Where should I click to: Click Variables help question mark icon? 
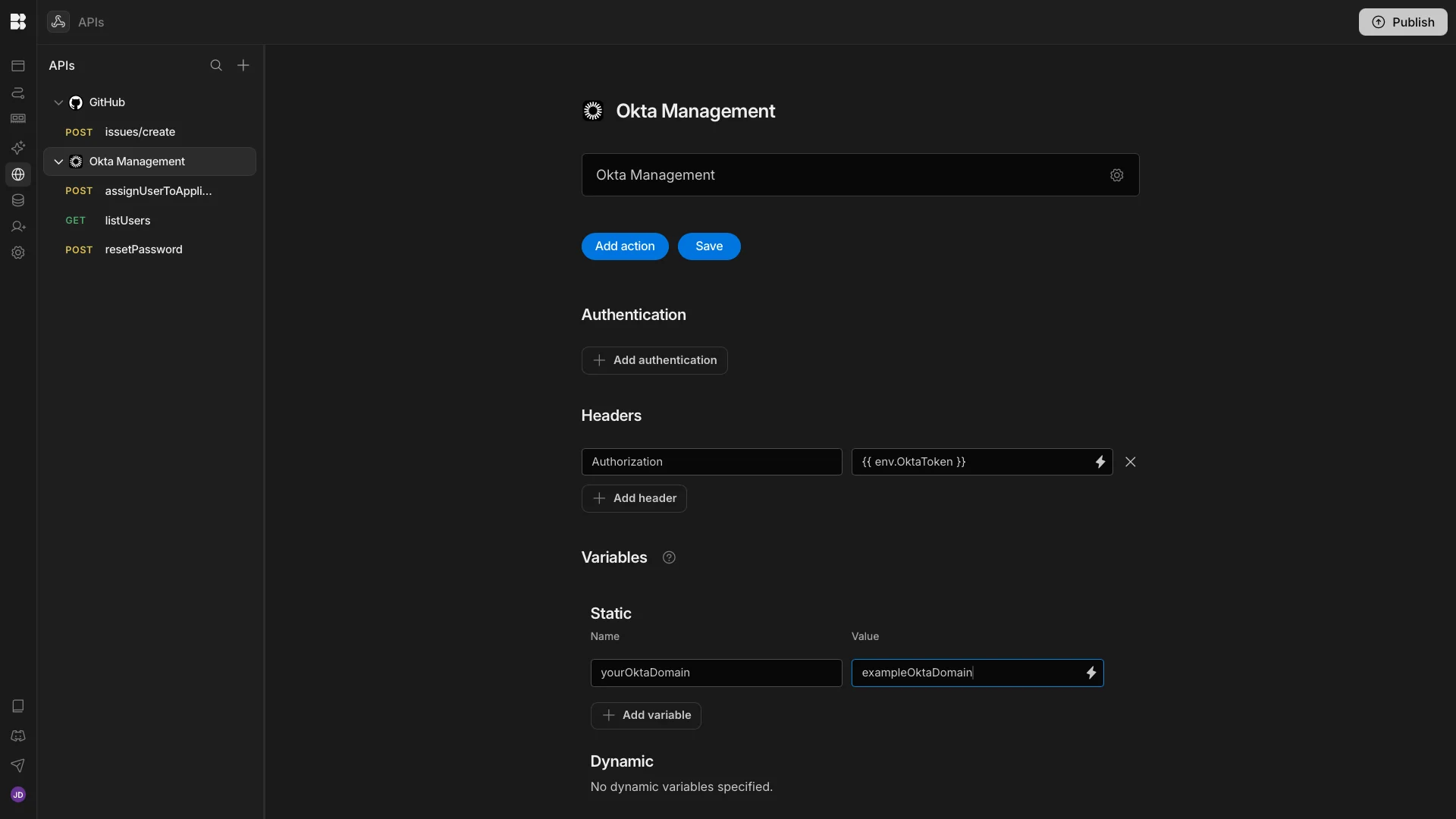669,557
